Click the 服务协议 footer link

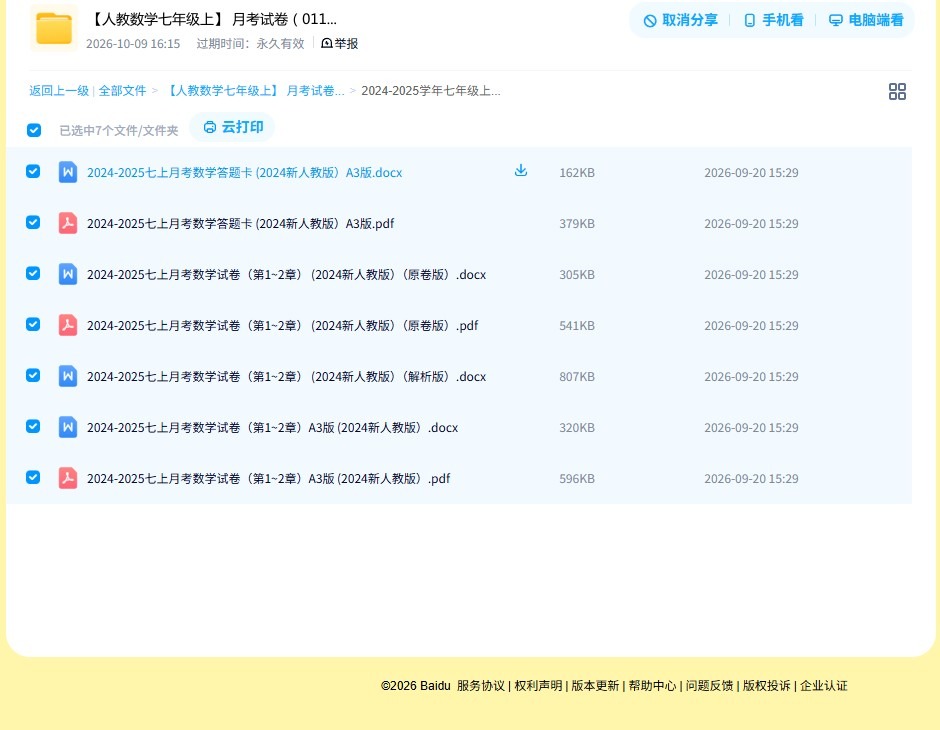pyautogui.click(x=481, y=686)
